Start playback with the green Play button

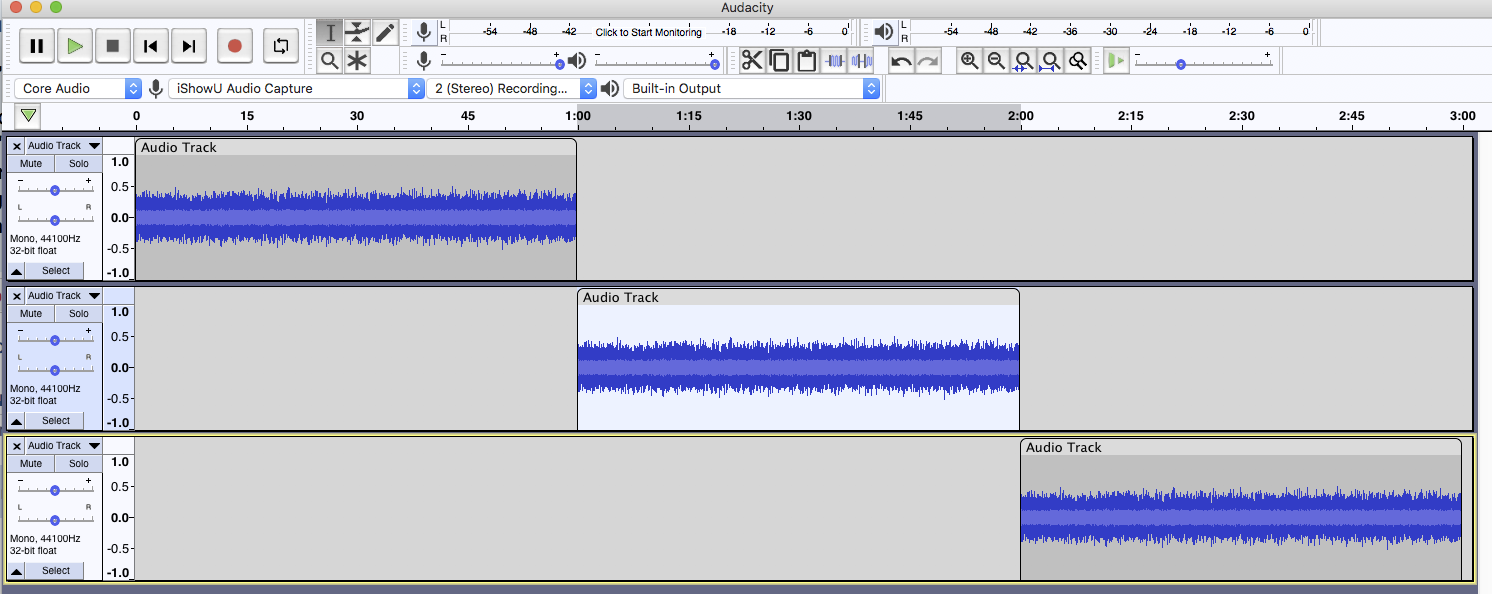pyautogui.click(x=75, y=46)
